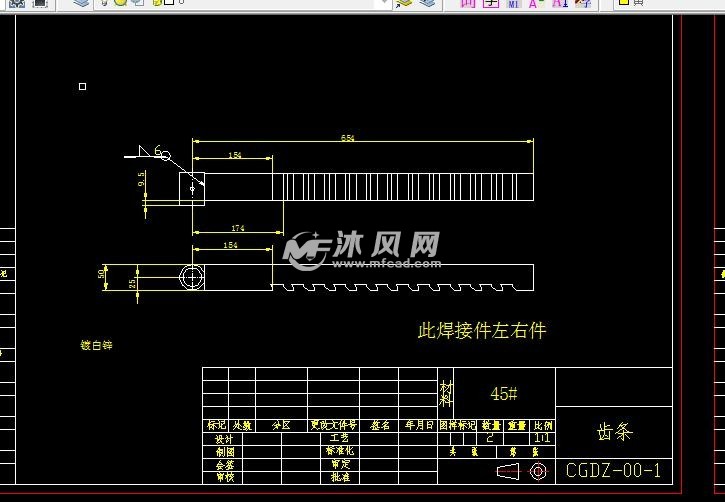Select the 154 dimension above the side view
Viewport: 725px width, 502px height.
tap(230, 245)
